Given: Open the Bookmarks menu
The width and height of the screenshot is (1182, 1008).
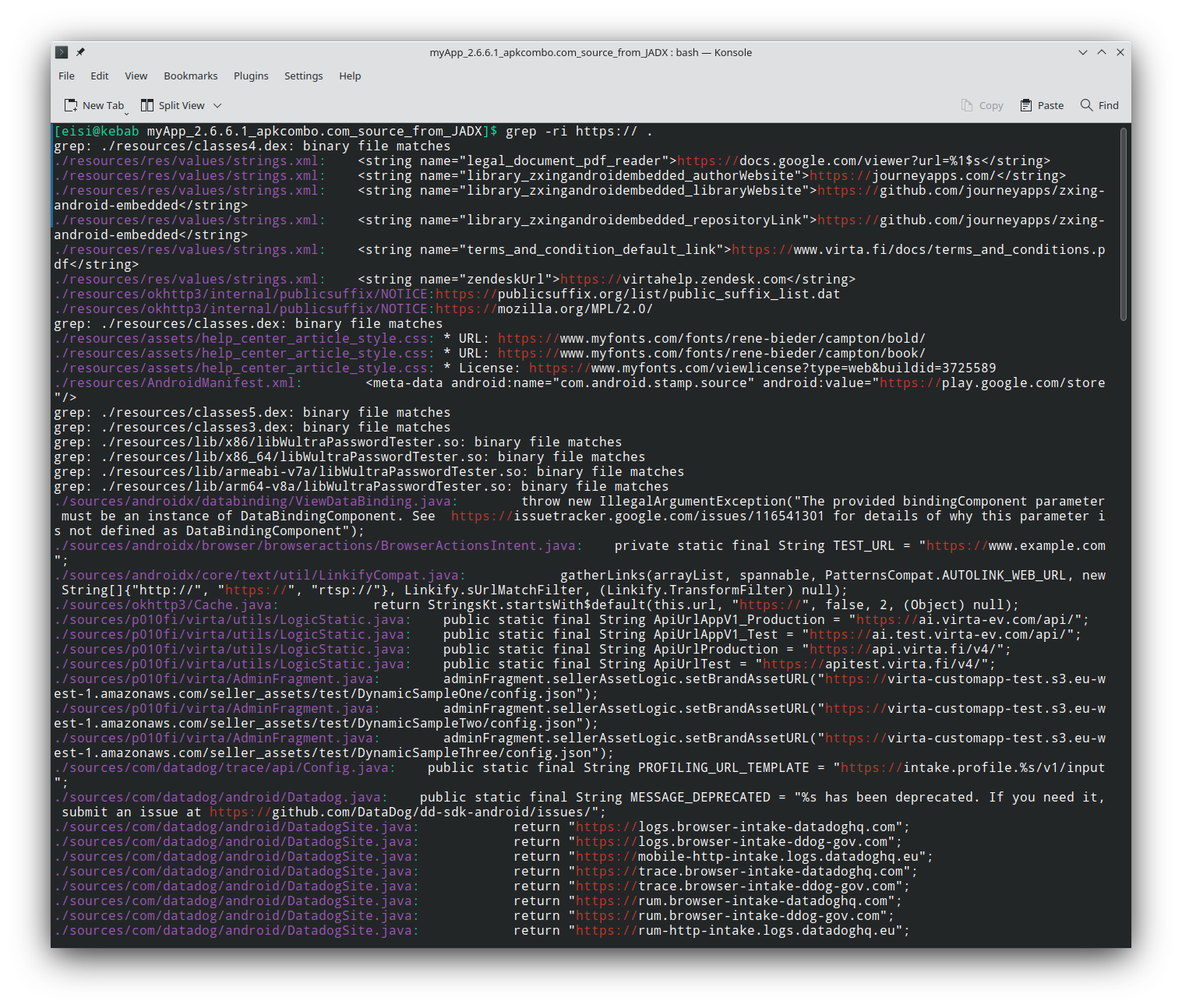Looking at the screenshot, I should (190, 76).
